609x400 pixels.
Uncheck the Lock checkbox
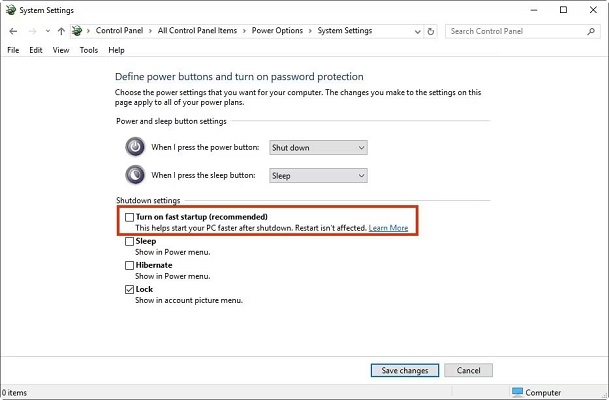tap(129, 289)
